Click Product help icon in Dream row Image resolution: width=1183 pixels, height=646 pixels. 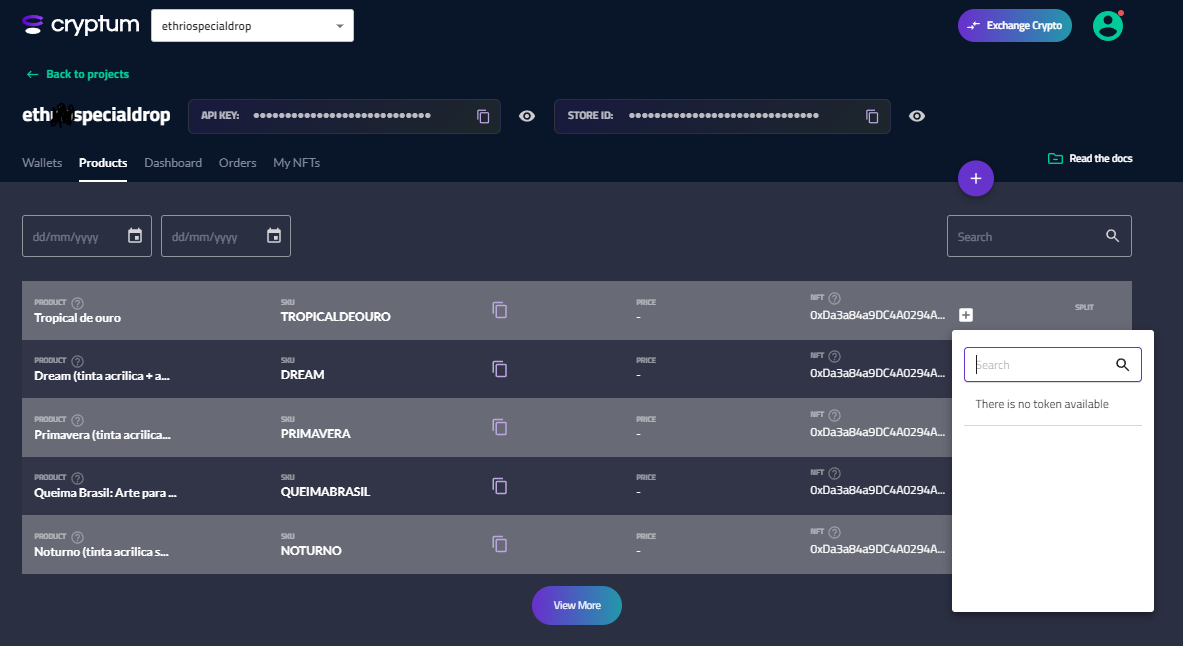(78, 360)
